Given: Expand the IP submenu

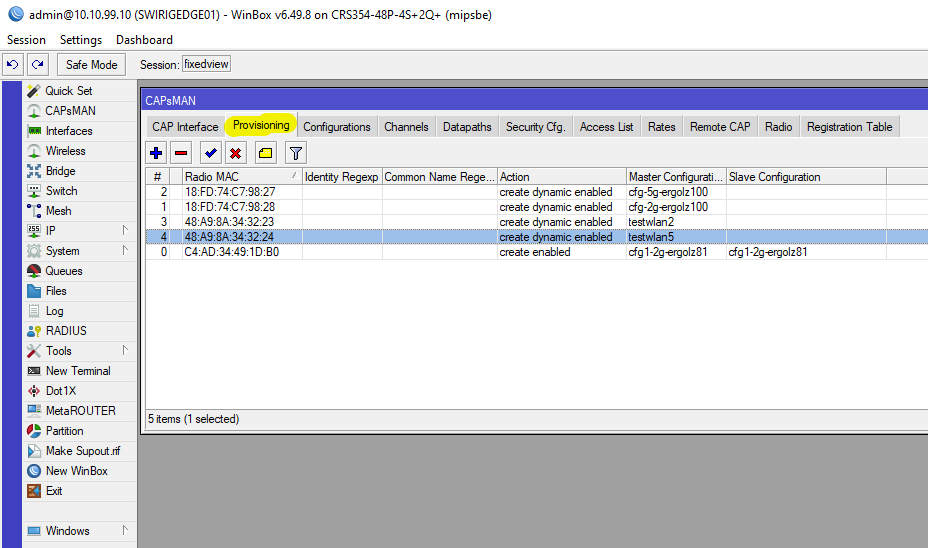Looking at the screenshot, I should click(78, 231).
